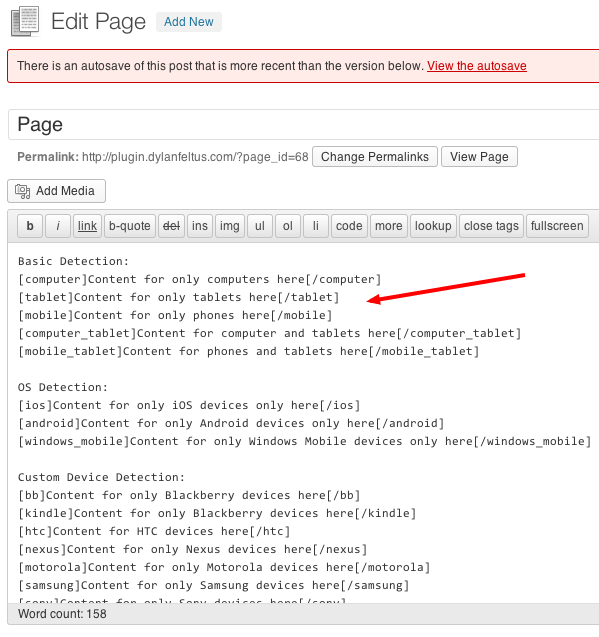Image resolution: width=599 pixels, height=637 pixels.
Task: Click the Page title input field
Action: click(x=303, y=124)
